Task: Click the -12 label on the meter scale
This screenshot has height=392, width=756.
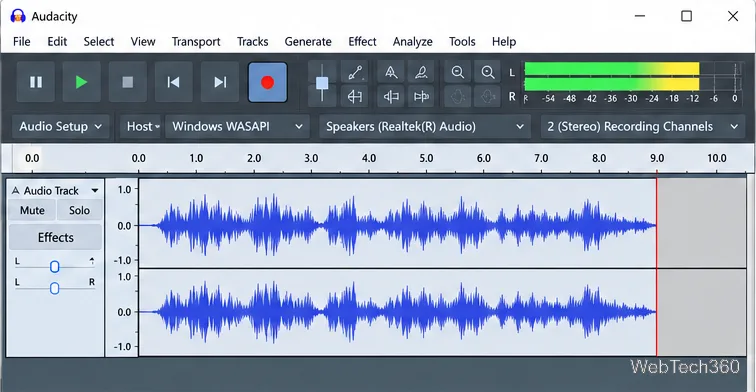Action: tap(693, 98)
